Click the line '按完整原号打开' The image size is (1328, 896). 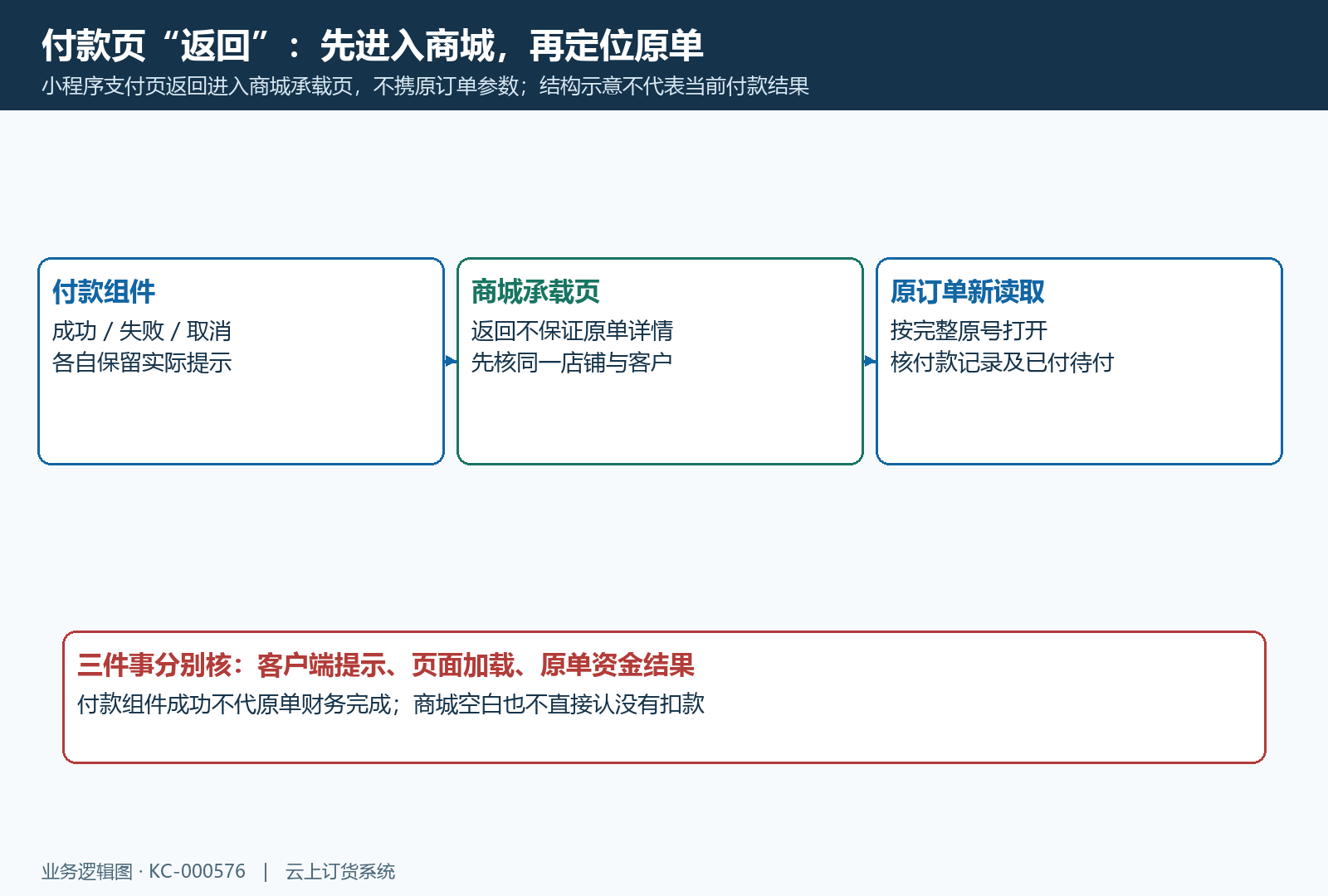[x=969, y=331]
